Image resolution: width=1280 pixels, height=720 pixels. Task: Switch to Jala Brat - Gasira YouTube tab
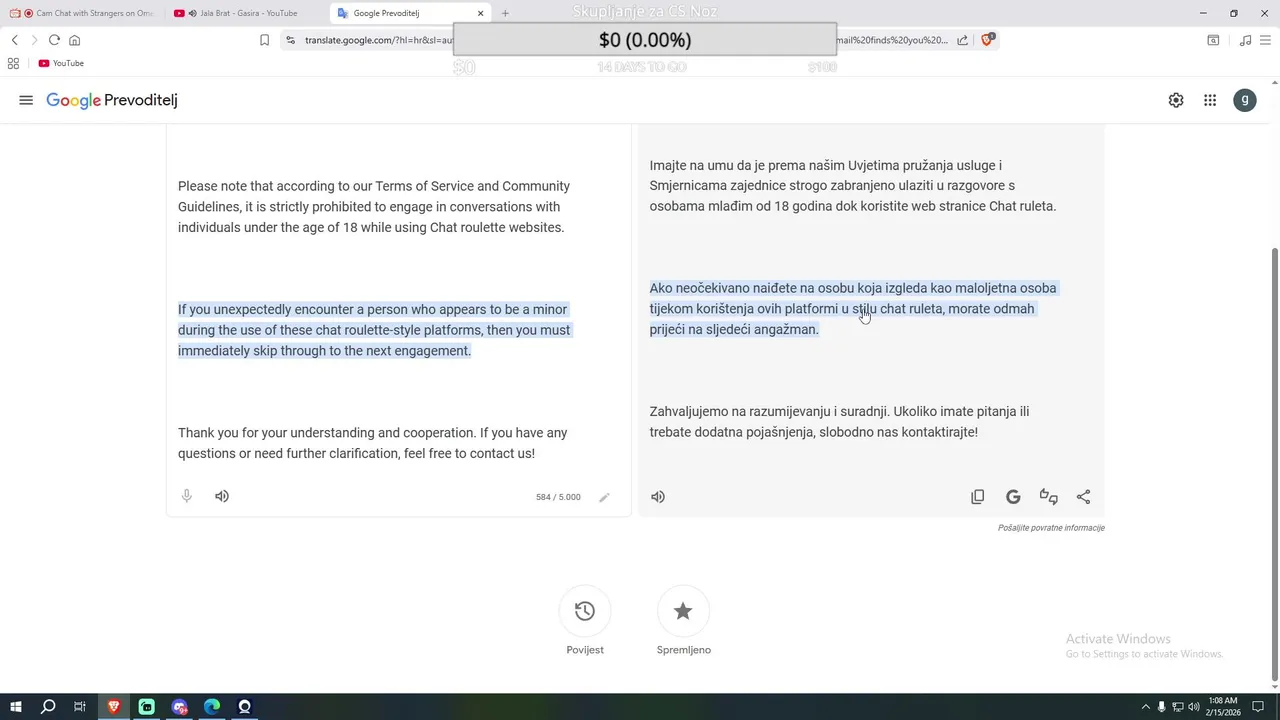[x=244, y=13]
